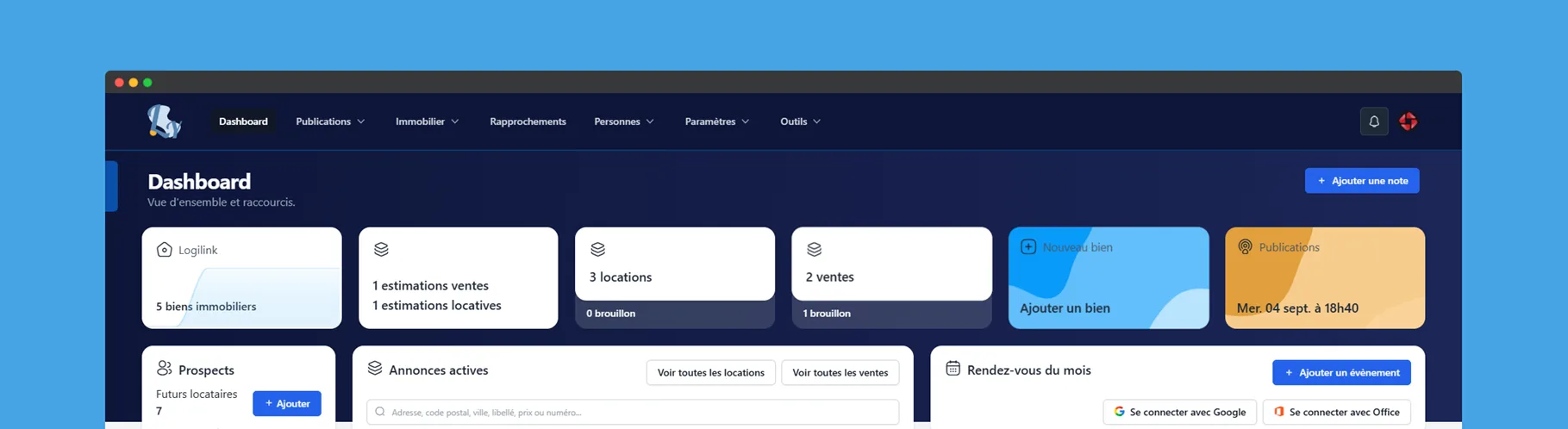Go to the Dashboard tab

(x=243, y=121)
